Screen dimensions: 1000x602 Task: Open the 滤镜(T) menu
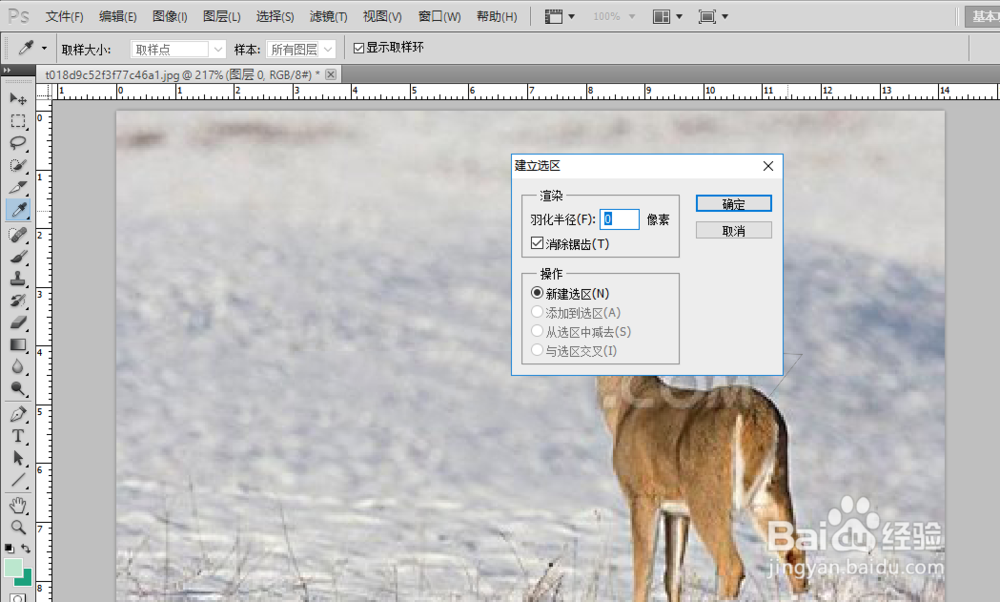(328, 17)
